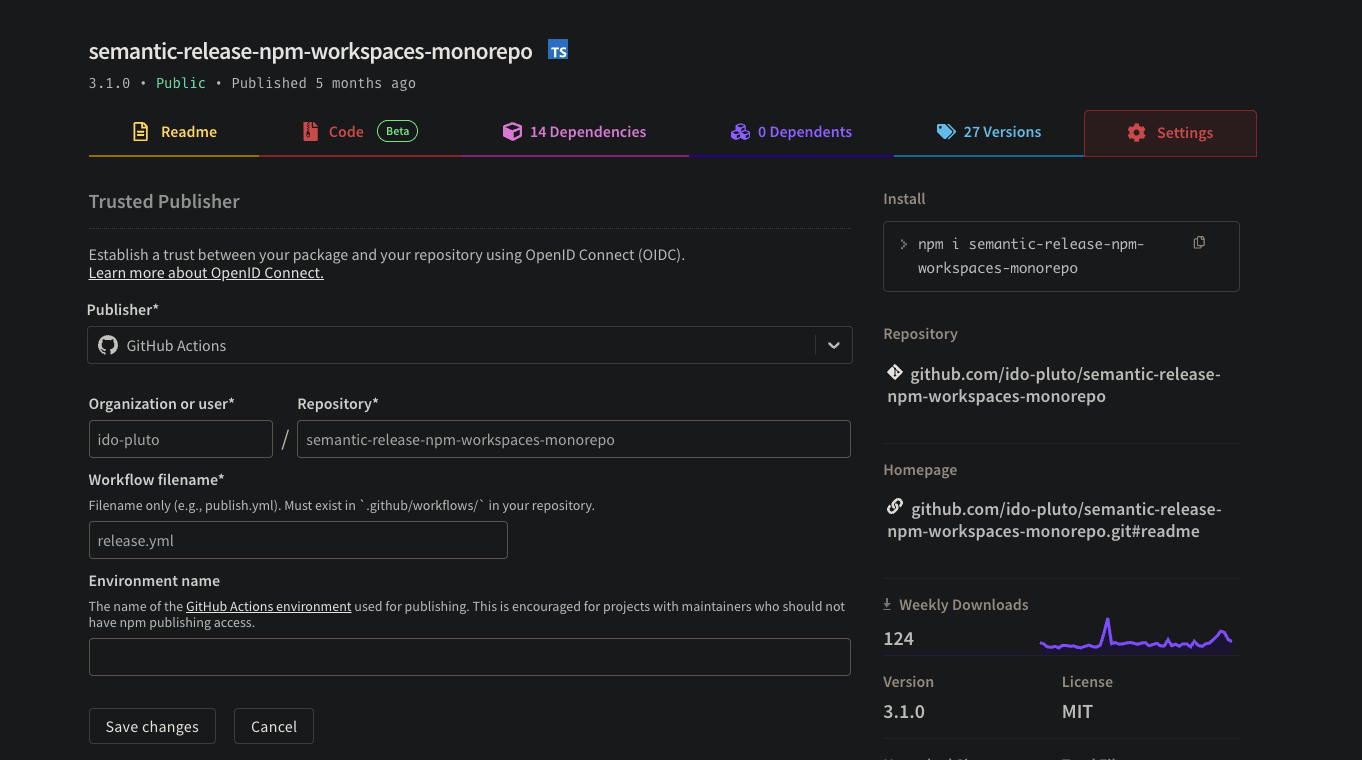Click the Workflow filename input field
Image resolution: width=1362 pixels, height=760 pixels.
point(298,540)
